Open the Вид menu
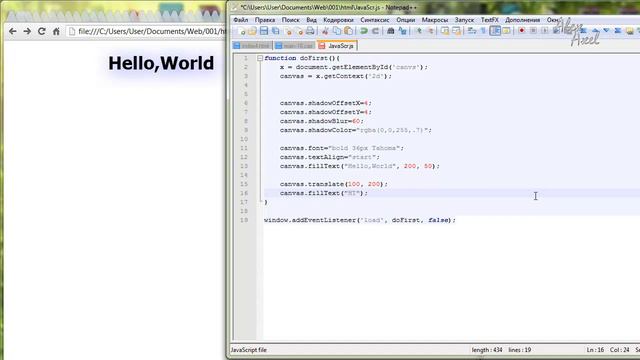 pyautogui.click(x=311, y=20)
